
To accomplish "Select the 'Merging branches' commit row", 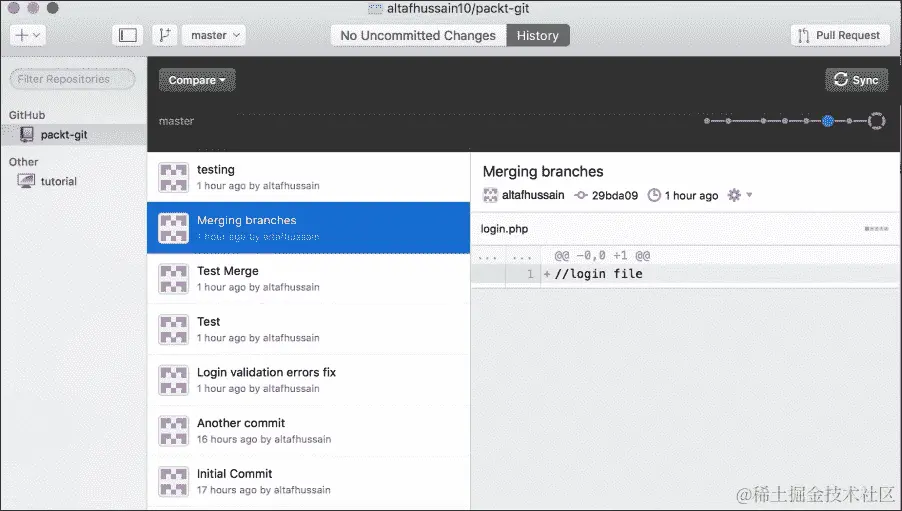I will coord(308,228).
